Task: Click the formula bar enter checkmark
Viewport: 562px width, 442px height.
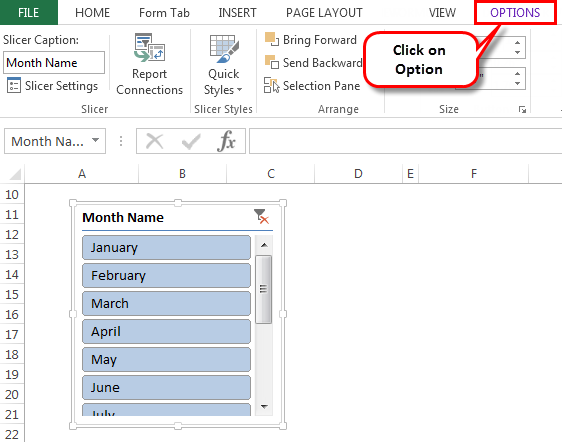Action: [x=191, y=141]
